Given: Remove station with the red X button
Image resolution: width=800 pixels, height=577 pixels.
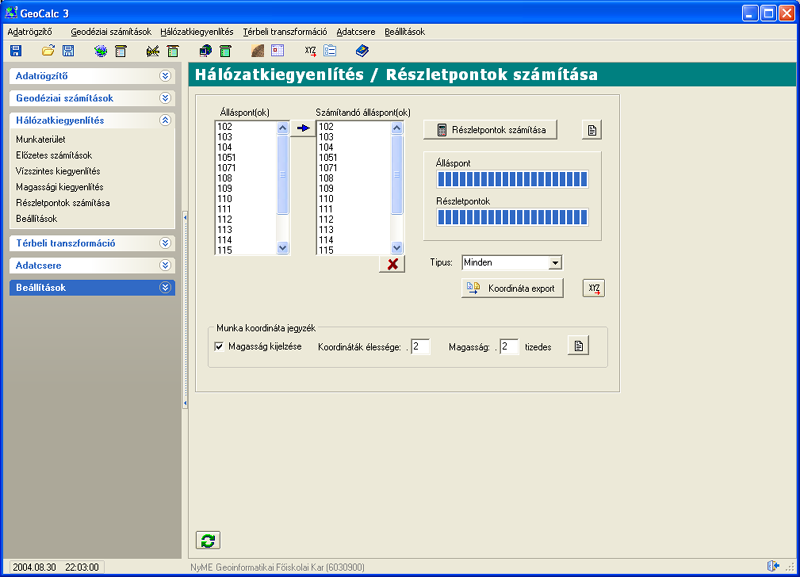Looking at the screenshot, I should pyautogui.click(x=392, y=264).
